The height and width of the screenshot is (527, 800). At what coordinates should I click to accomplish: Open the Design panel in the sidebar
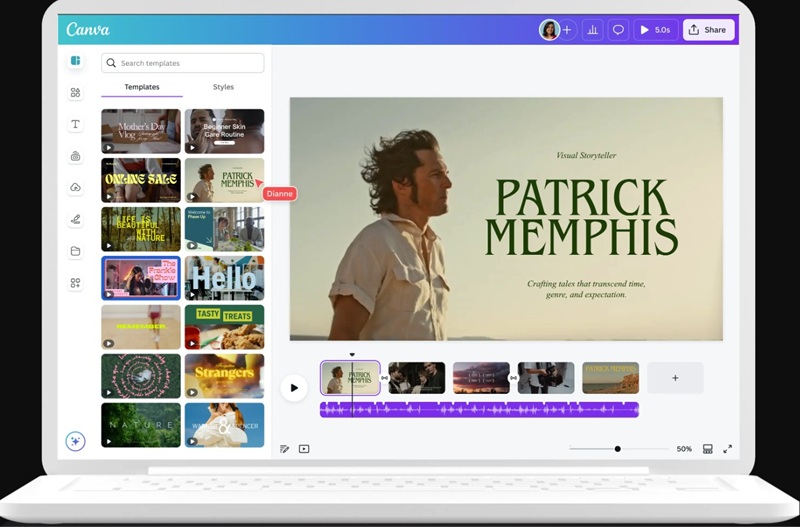pos(76,61)
